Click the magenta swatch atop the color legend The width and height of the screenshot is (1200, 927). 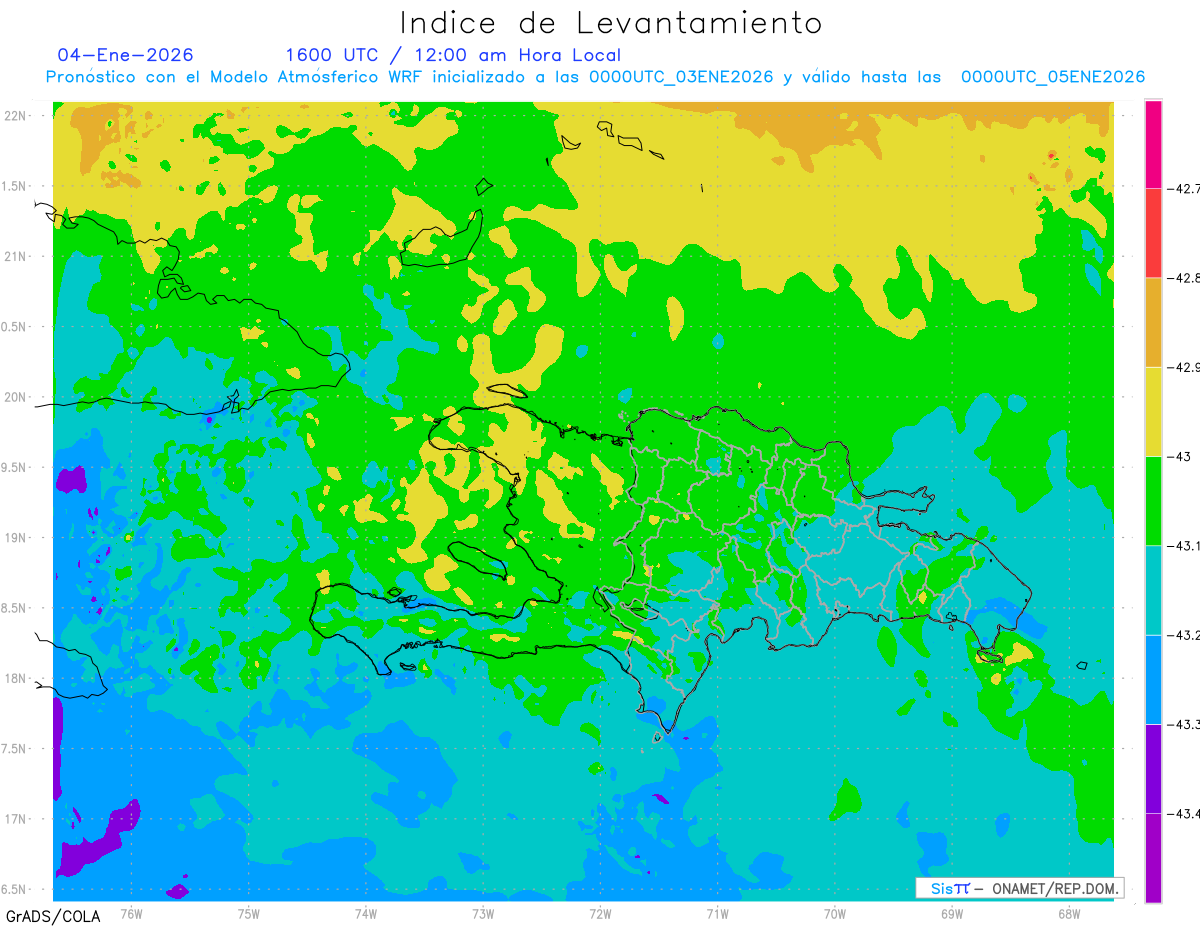1153,144
